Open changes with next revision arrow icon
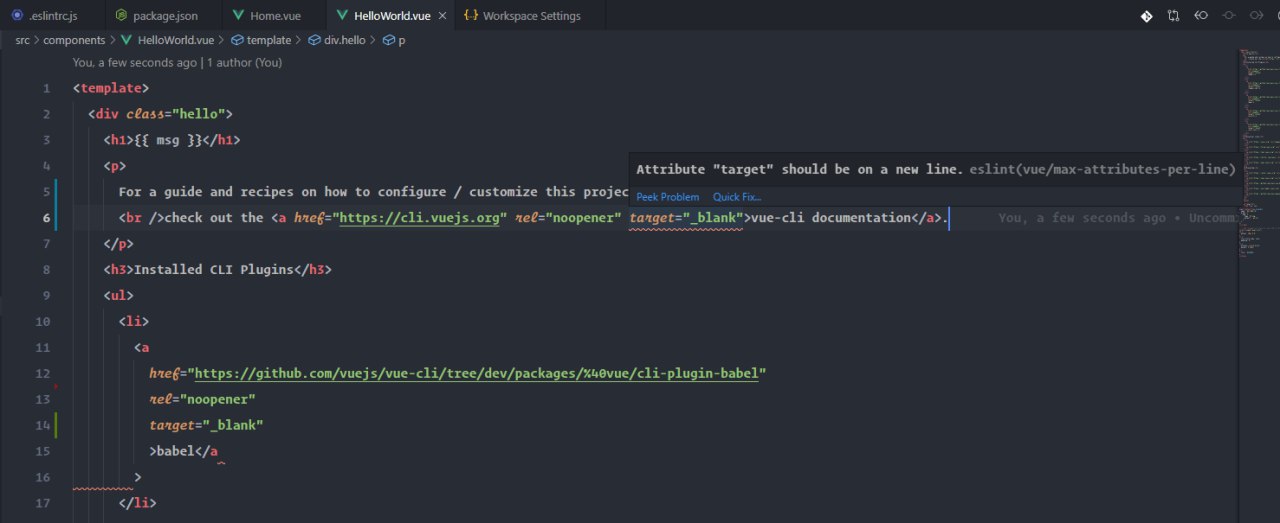The width and height of the screenshot is (1280, 523). tap(1255, 16)
